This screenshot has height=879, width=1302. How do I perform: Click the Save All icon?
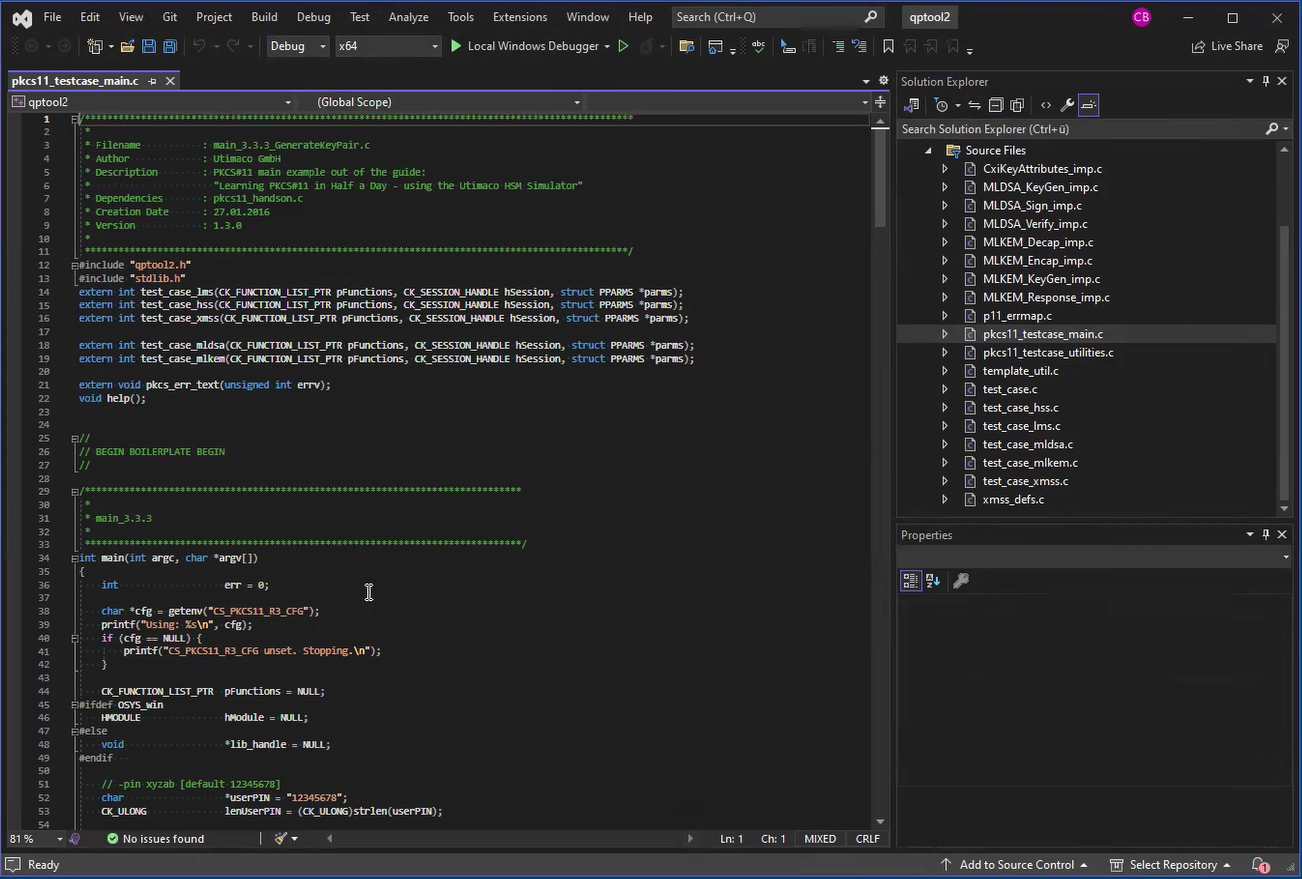coord(169,46)
